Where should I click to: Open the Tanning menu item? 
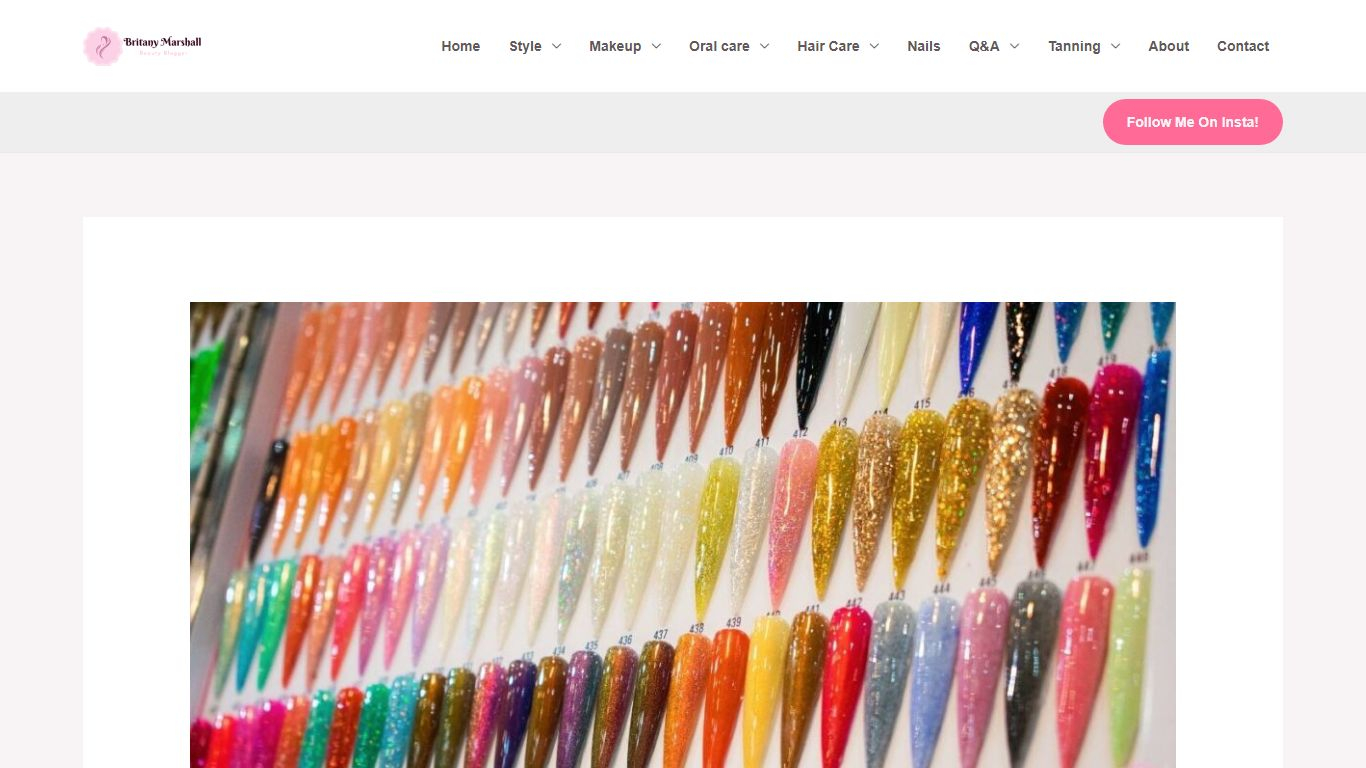point(1074,46)
